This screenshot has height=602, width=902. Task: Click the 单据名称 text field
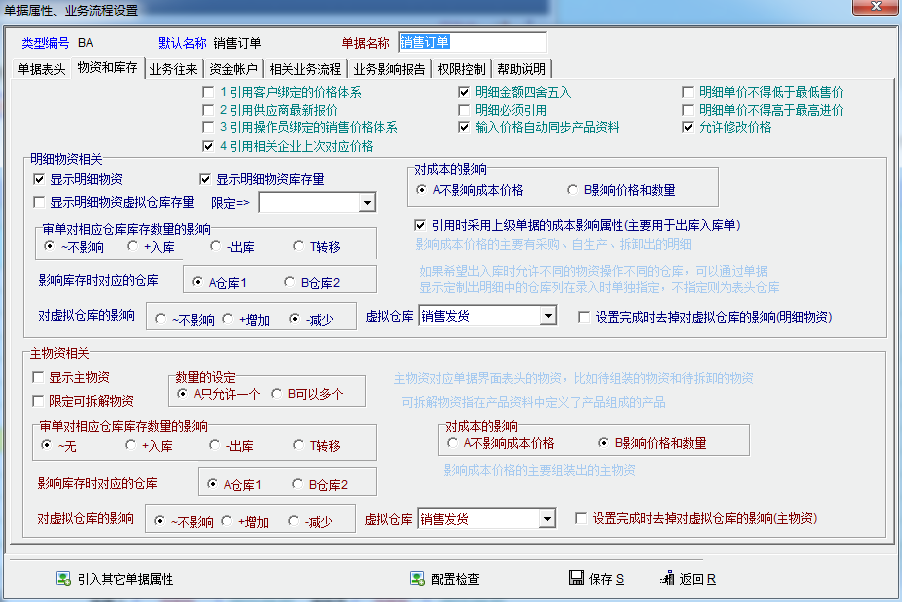click(x=472, y=42)
